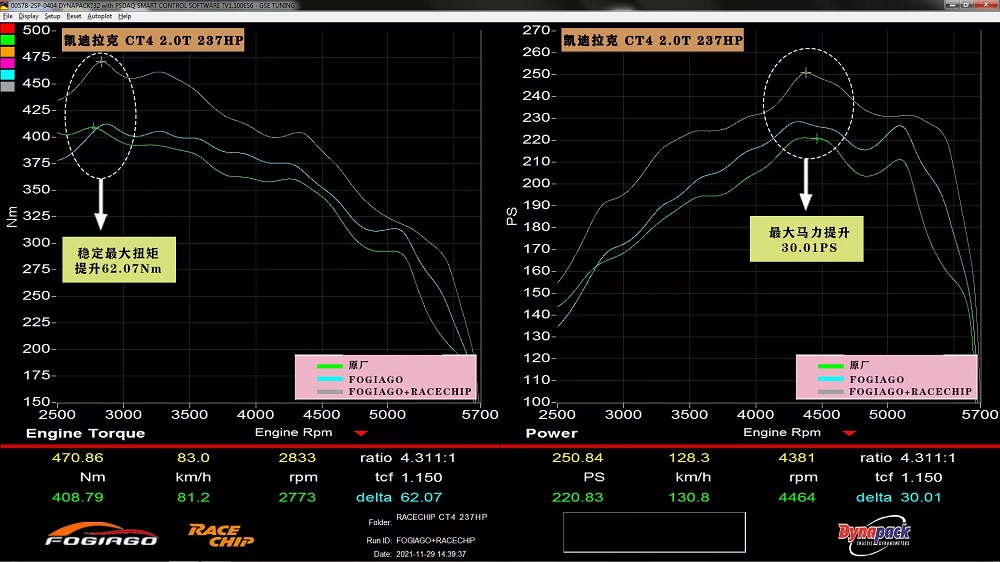
Task: Click tcf 1.150 in torque panel
Action: tap(408, 477)
